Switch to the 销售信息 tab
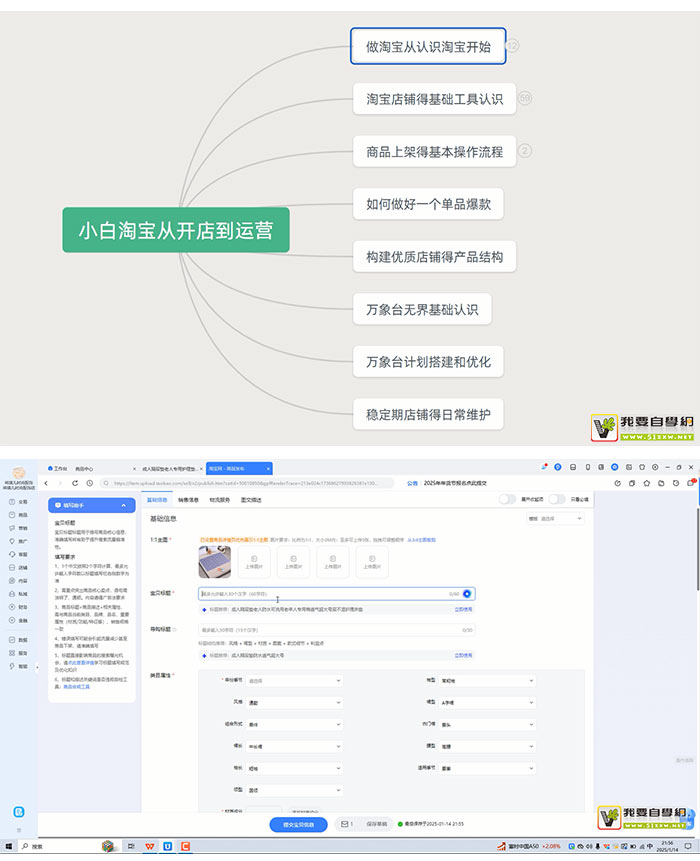This screenshot has width=700, height=861. tap(188, 500)
